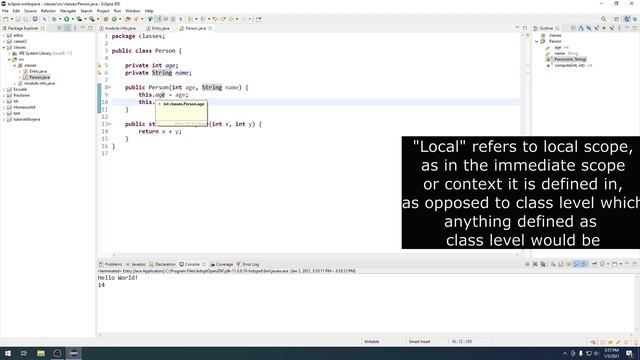The width and height of the screenshot is (640, 360).
Task: Switch to the Entry.java editor tab
Action: 158,28
